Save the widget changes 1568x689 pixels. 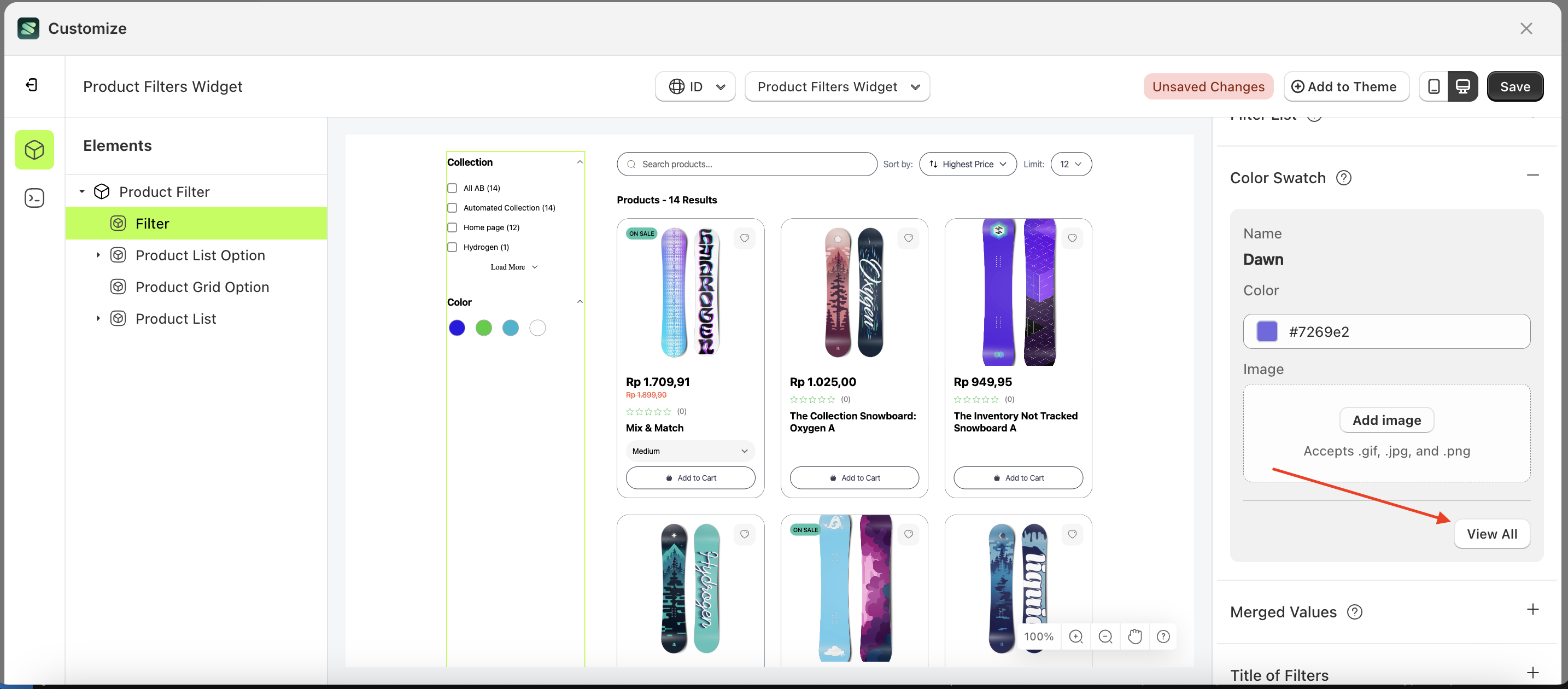point(1515,86)
